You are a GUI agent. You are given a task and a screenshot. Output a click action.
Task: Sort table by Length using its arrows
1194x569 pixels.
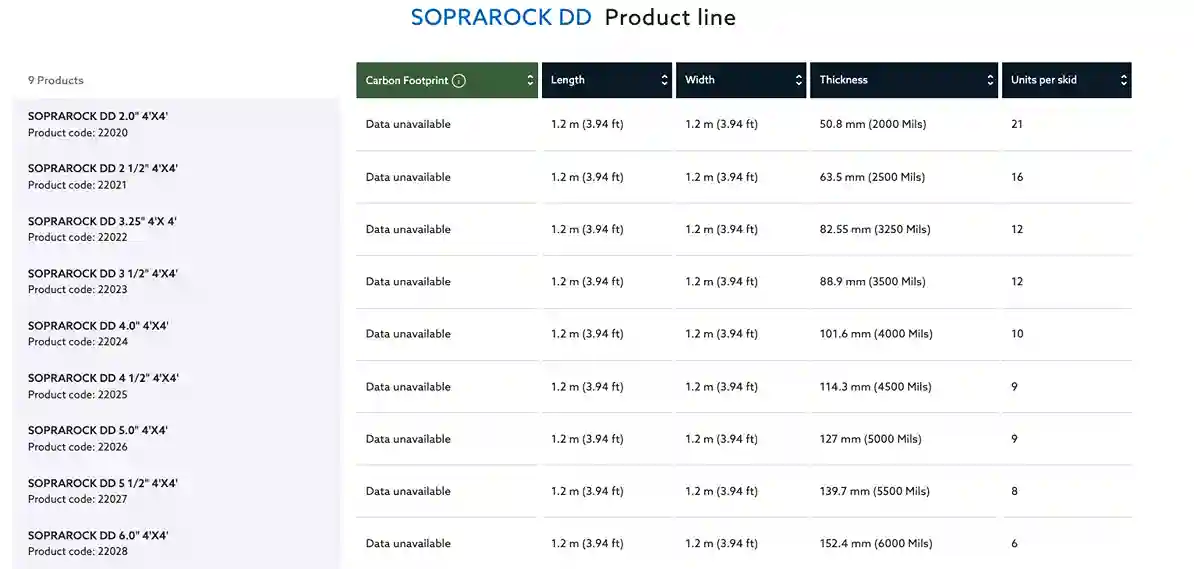664,80
